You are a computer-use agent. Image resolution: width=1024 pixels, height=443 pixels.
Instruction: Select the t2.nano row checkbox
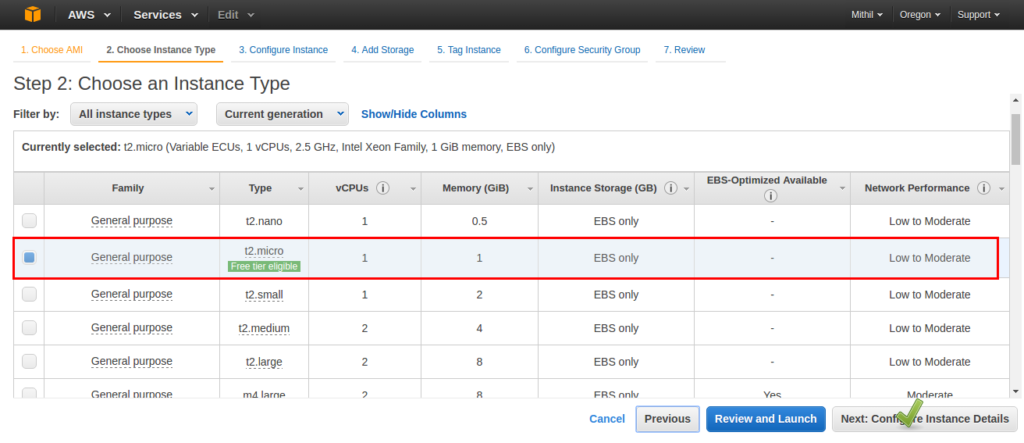29,221
